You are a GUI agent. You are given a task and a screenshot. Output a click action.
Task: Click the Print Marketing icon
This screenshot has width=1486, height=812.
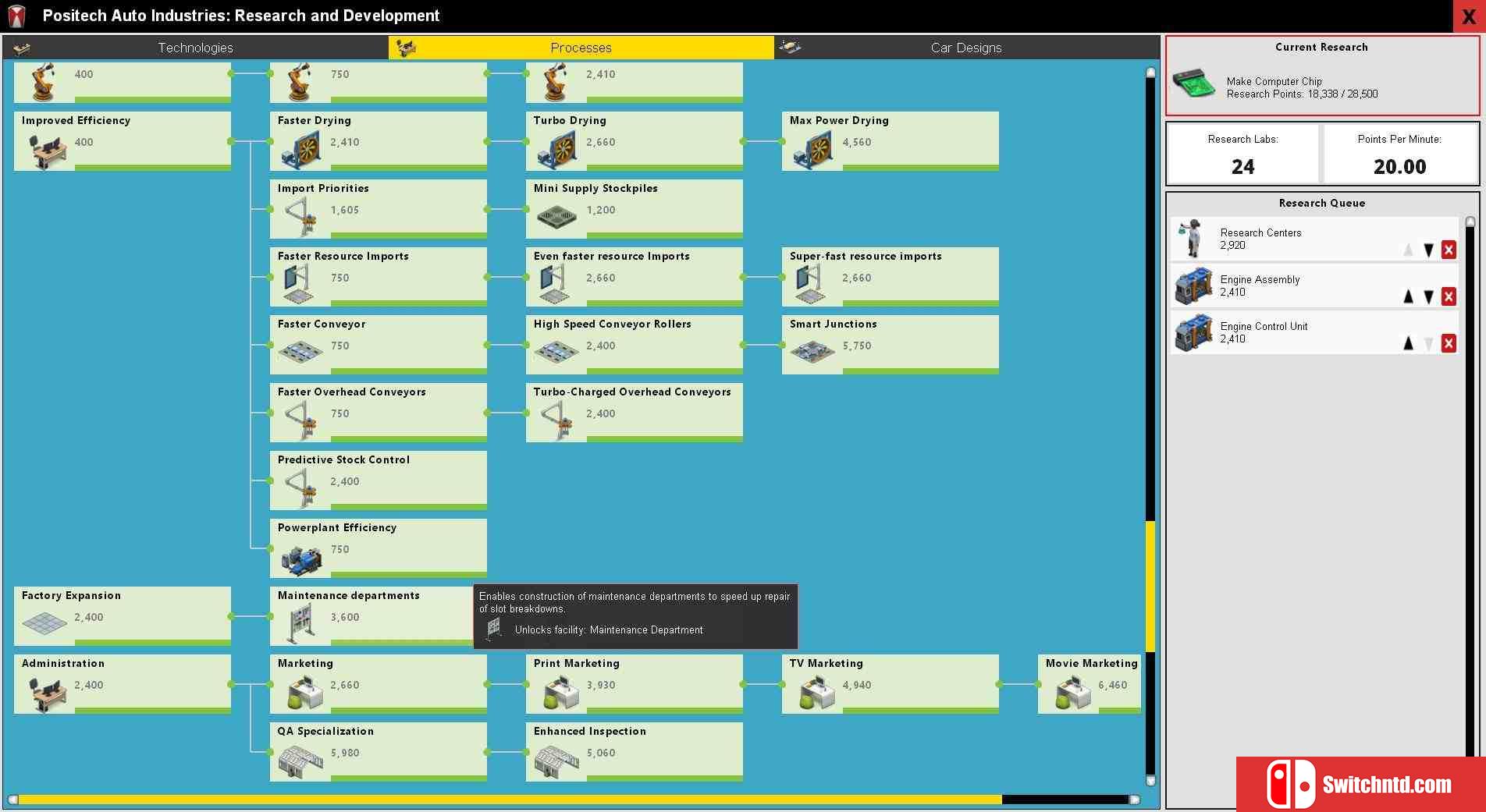click(x=560, y=693)
